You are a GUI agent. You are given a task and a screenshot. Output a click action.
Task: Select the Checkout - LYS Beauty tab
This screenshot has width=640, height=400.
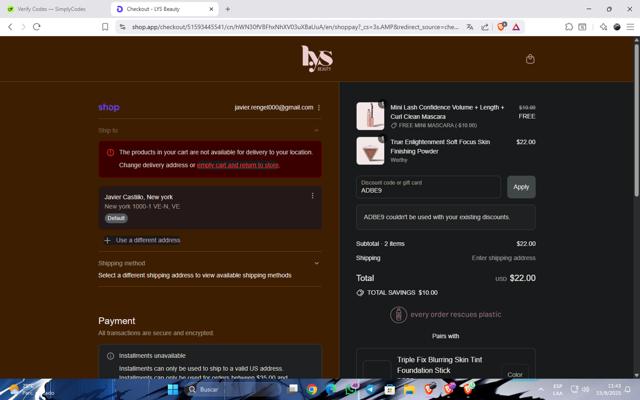[x=163, y=9]
